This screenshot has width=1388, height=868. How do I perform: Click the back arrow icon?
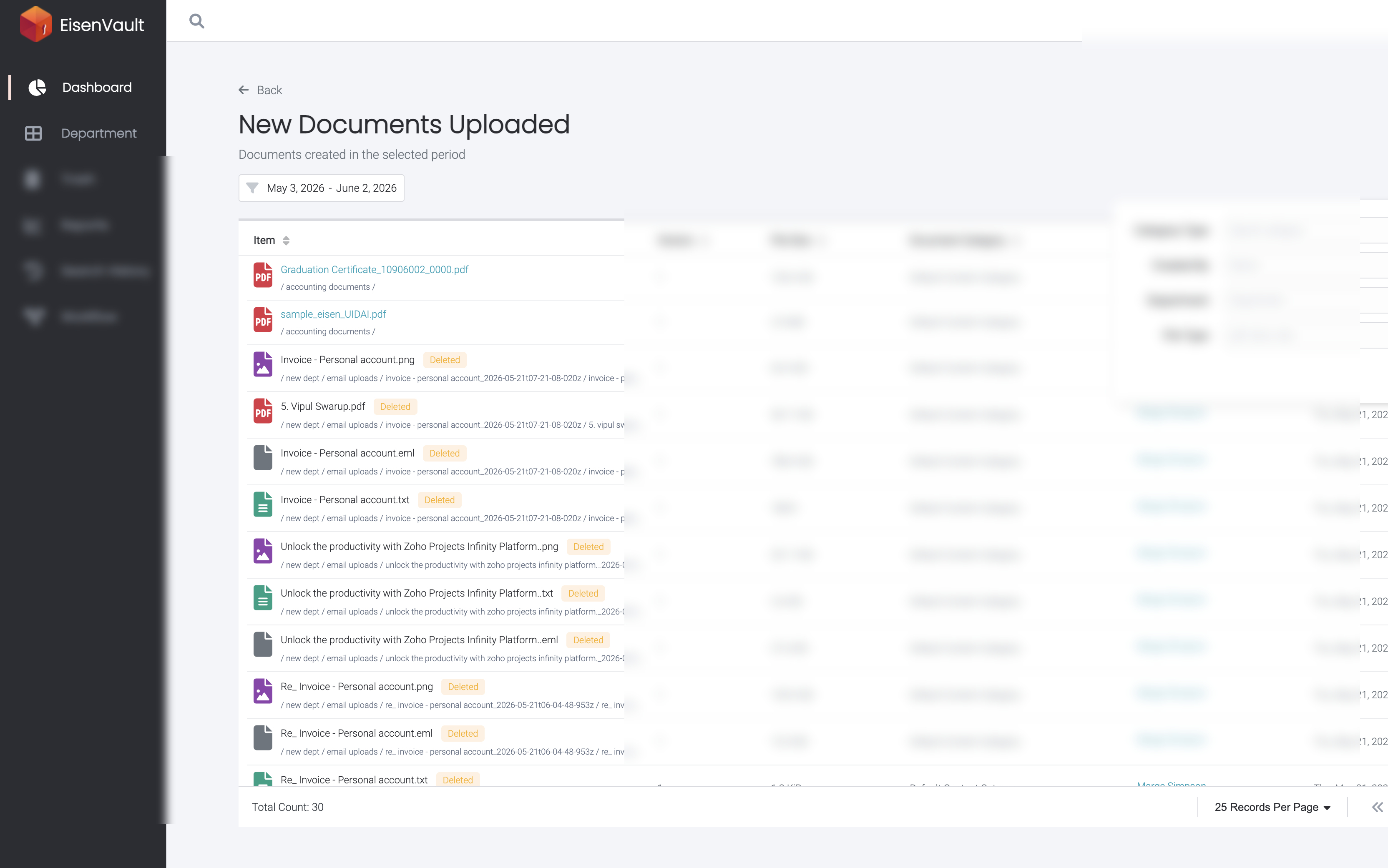[x=244, y=90]
